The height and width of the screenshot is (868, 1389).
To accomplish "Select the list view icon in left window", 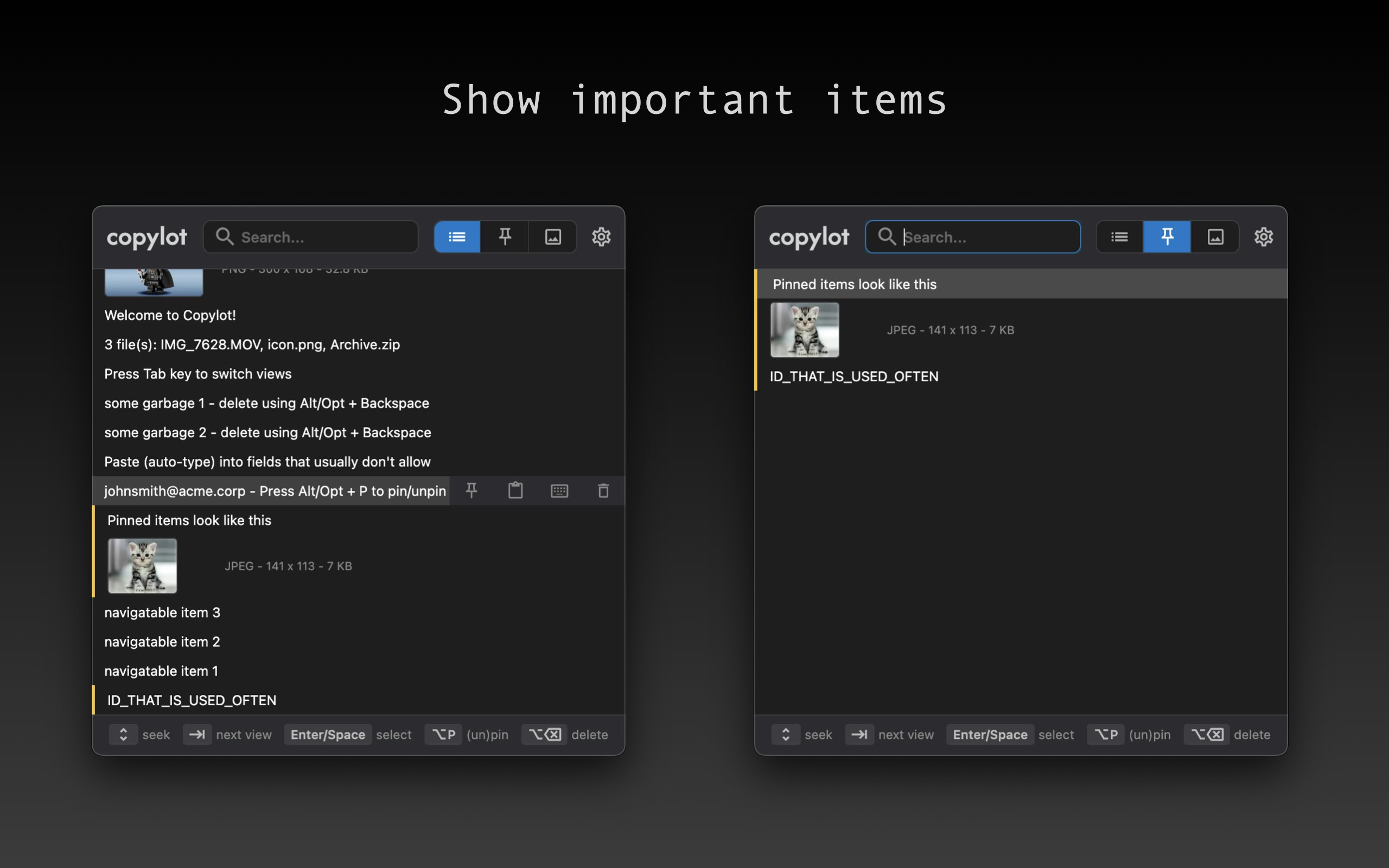I will pyautogui.click(x=456, y=237).
